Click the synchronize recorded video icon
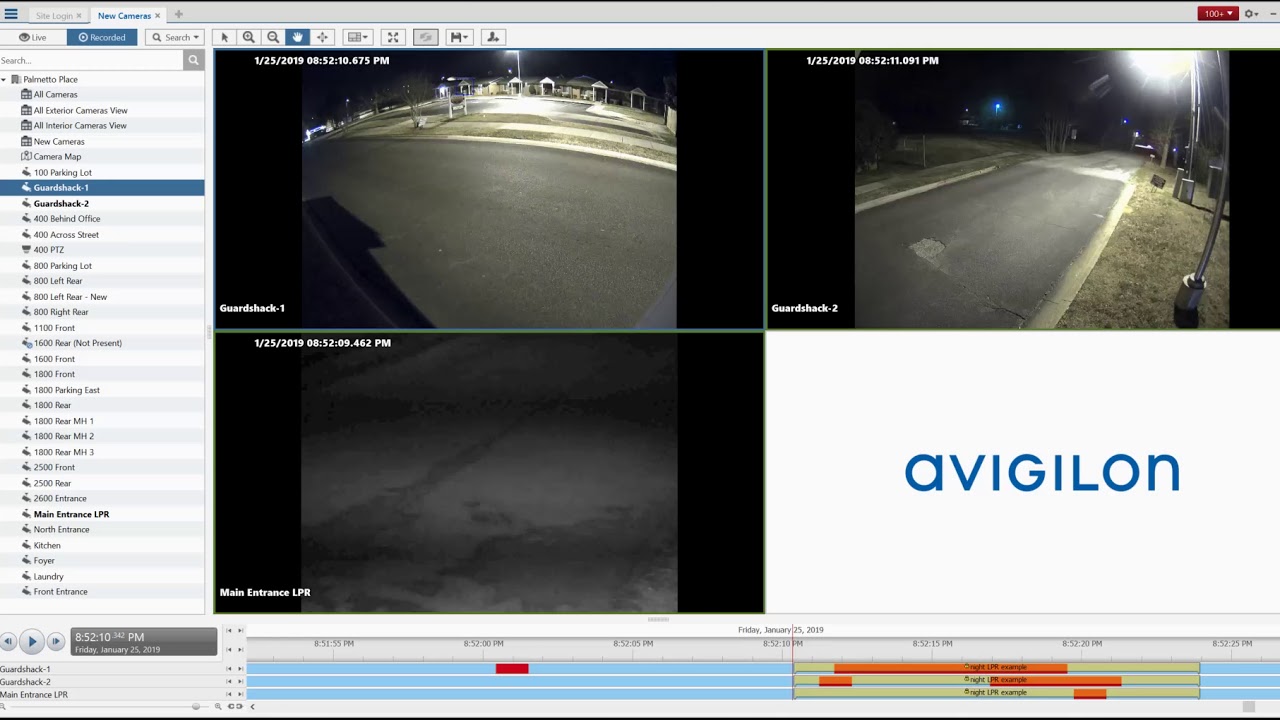The height and width of the screenshot is (720, 1280). [x=426, y=37]
